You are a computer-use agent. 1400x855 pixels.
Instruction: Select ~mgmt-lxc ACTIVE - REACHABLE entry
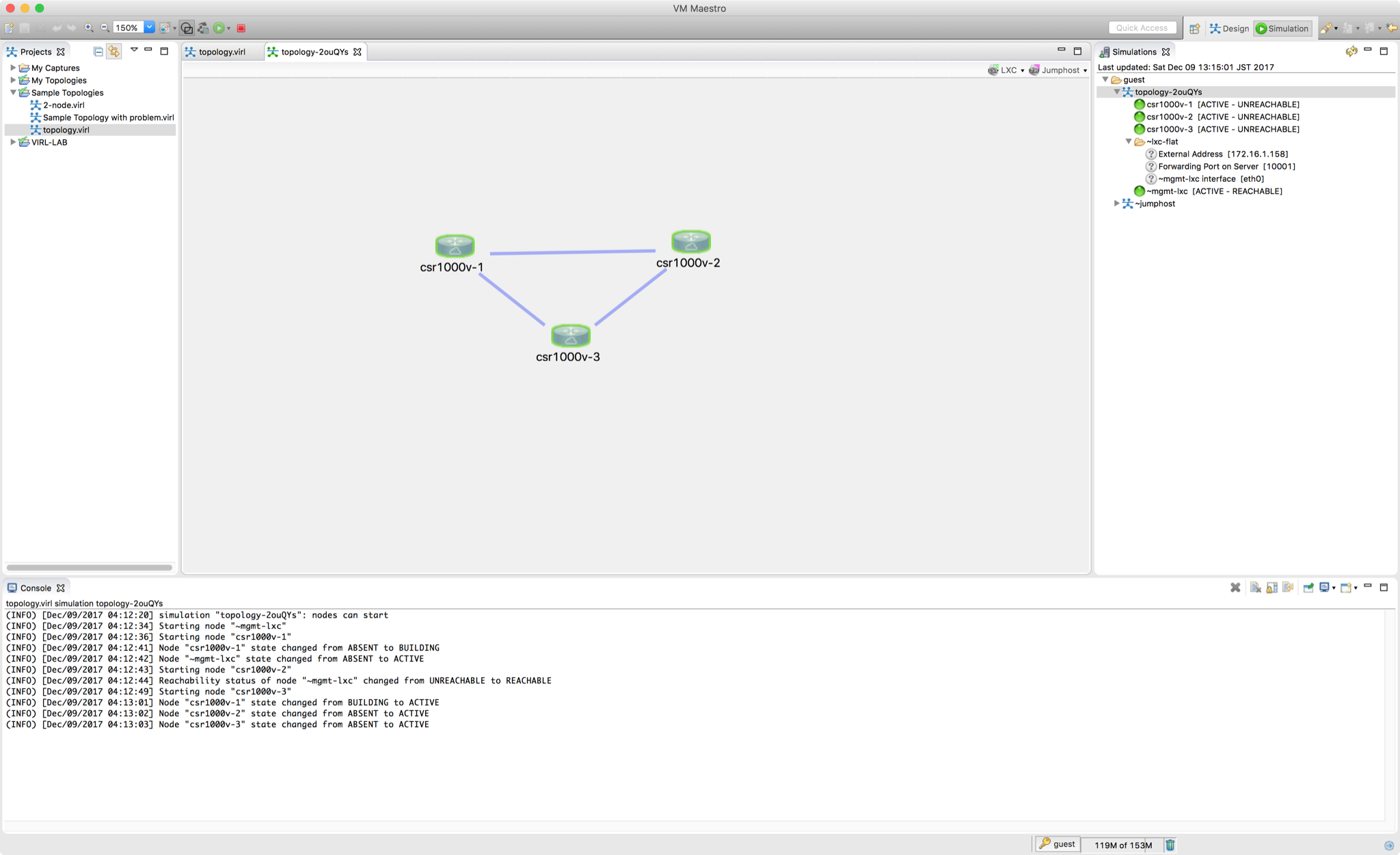(1208, 191)
